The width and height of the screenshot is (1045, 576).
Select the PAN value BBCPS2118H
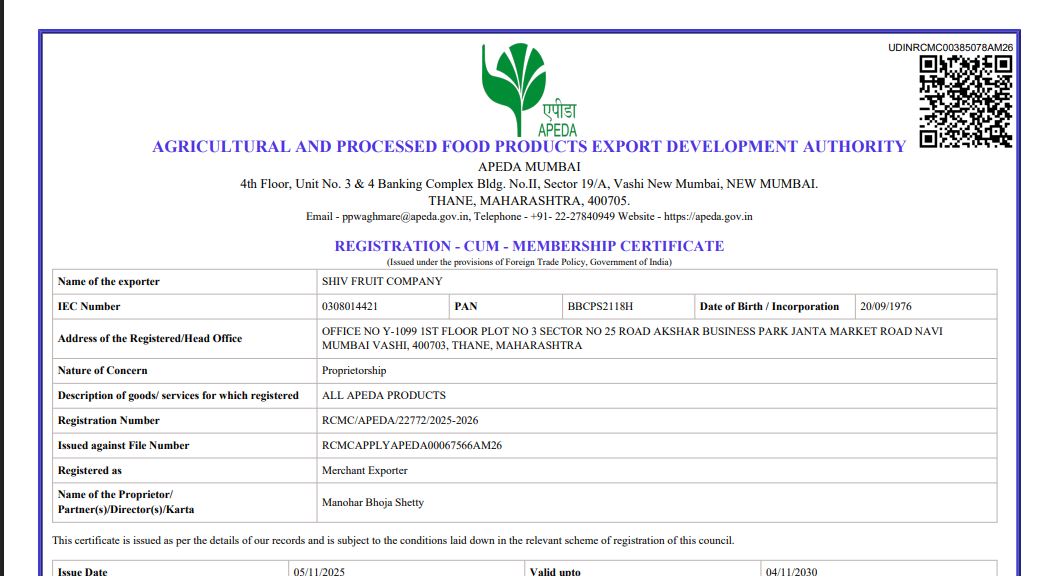[600, 307]
